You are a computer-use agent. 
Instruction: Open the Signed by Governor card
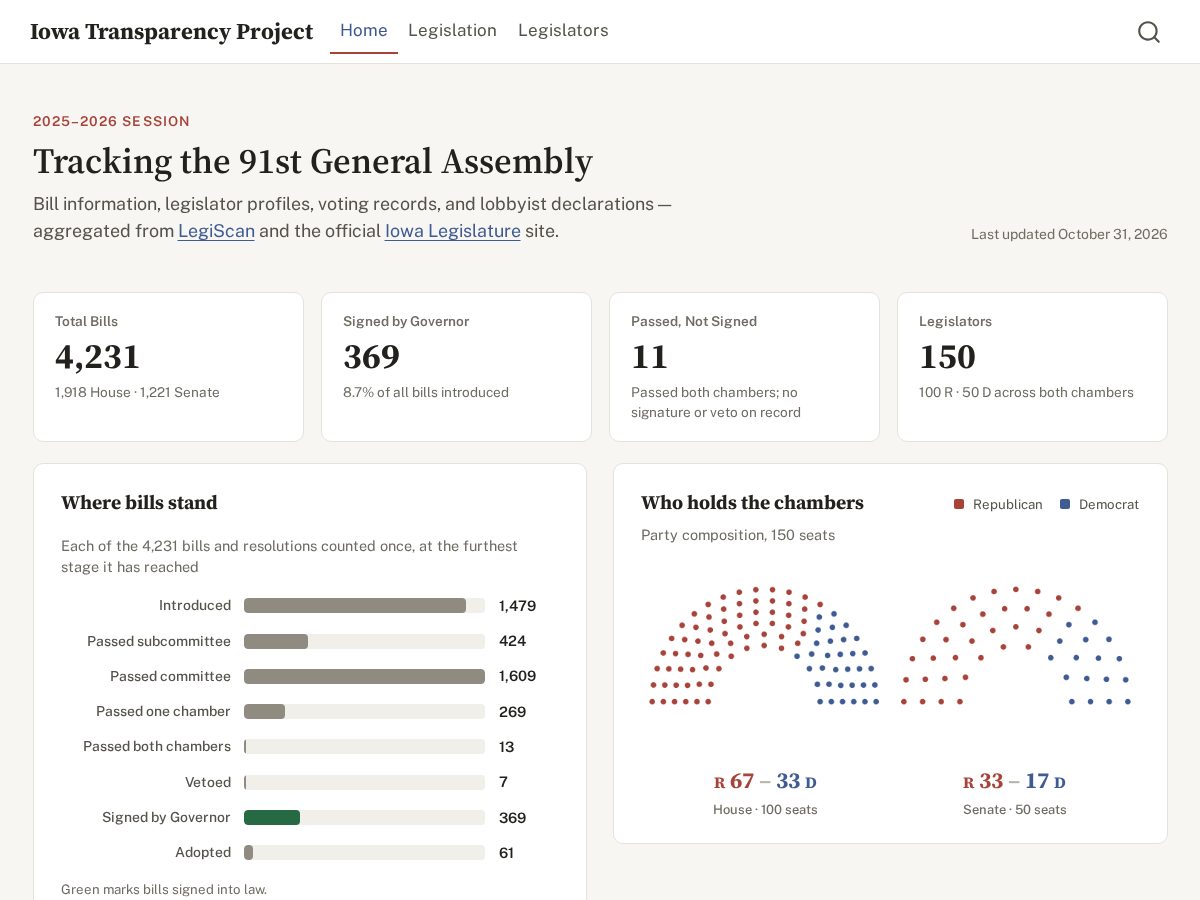tap(456, 367)
